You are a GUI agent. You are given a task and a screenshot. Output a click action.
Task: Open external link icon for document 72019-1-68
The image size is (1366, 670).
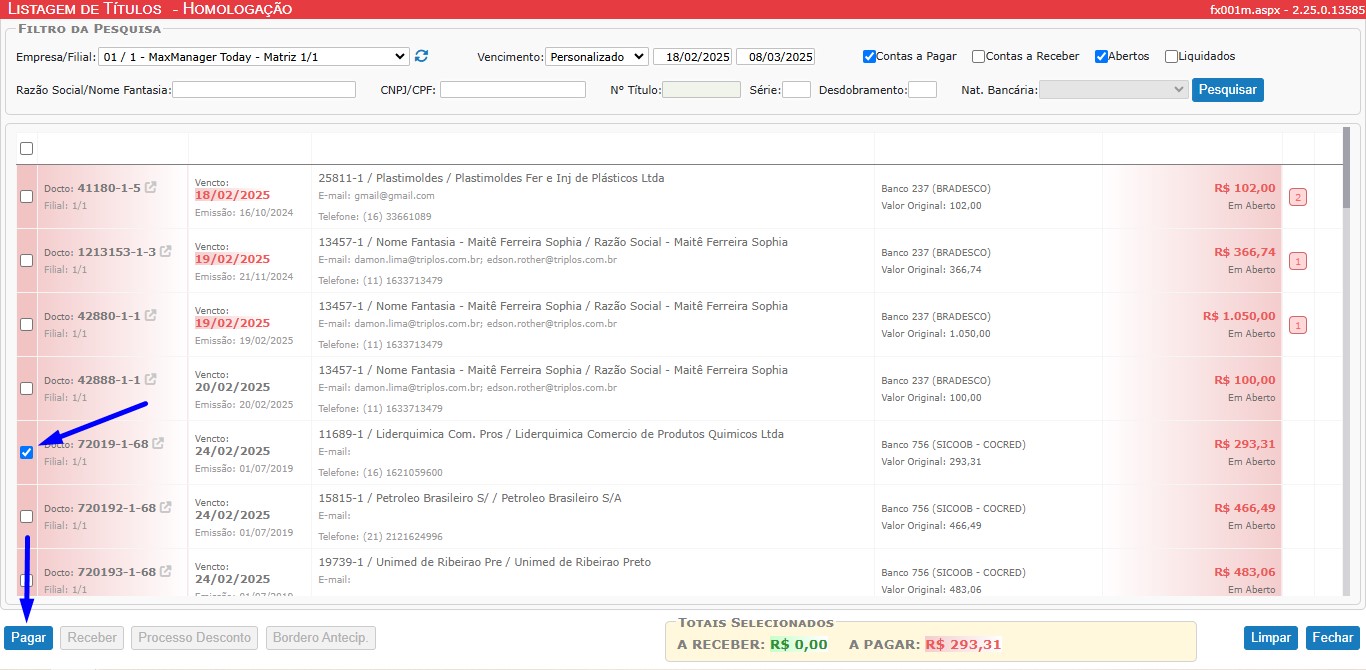(158, 443)
